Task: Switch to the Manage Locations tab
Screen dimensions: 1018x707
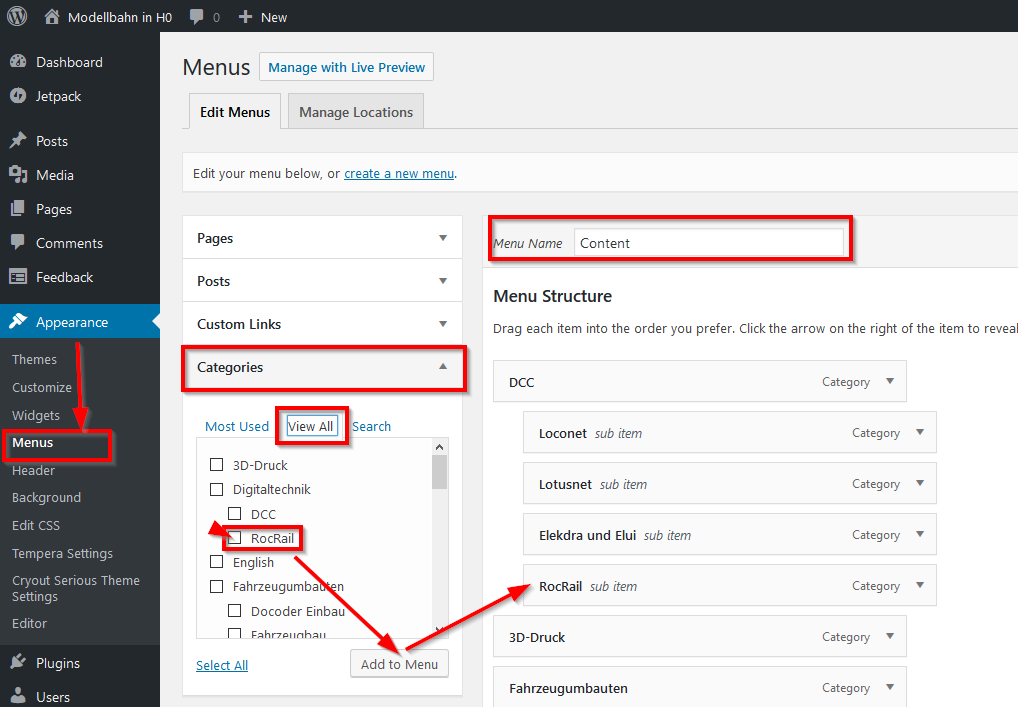Action: tap(356, 112)
